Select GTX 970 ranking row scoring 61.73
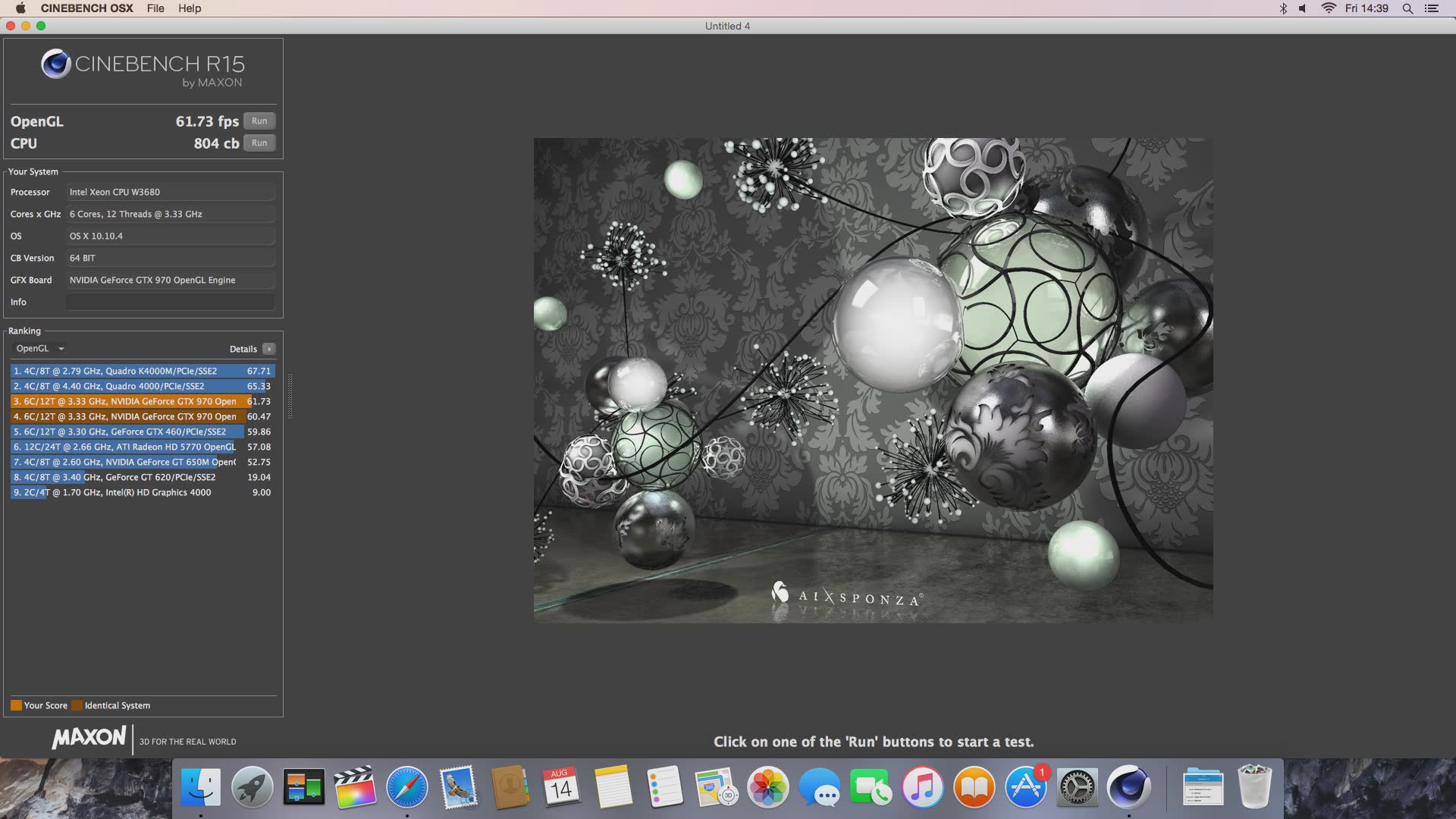This screenshot has height=819, width=1456. 143,401
